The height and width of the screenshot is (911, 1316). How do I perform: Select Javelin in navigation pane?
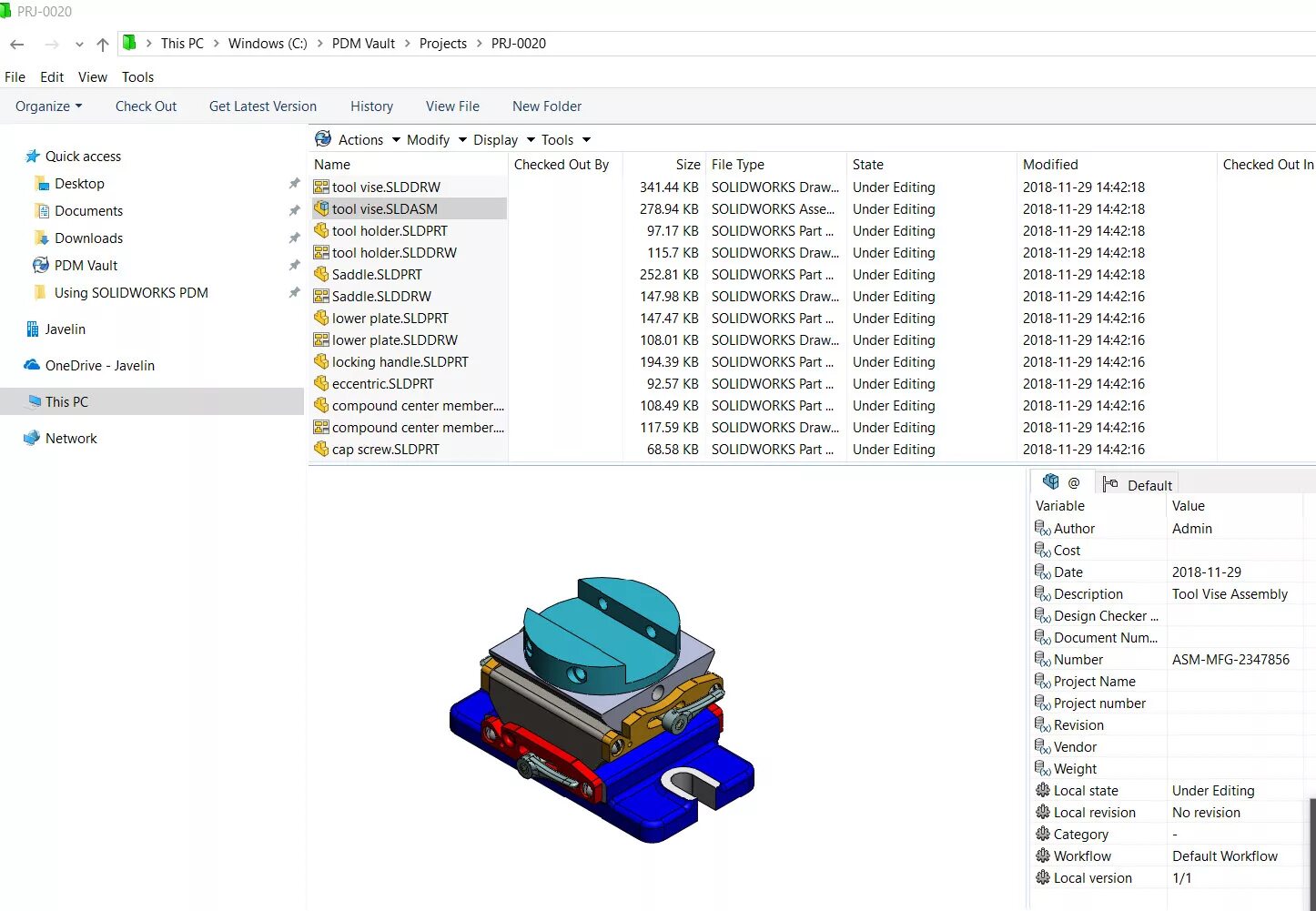[66, 329]
